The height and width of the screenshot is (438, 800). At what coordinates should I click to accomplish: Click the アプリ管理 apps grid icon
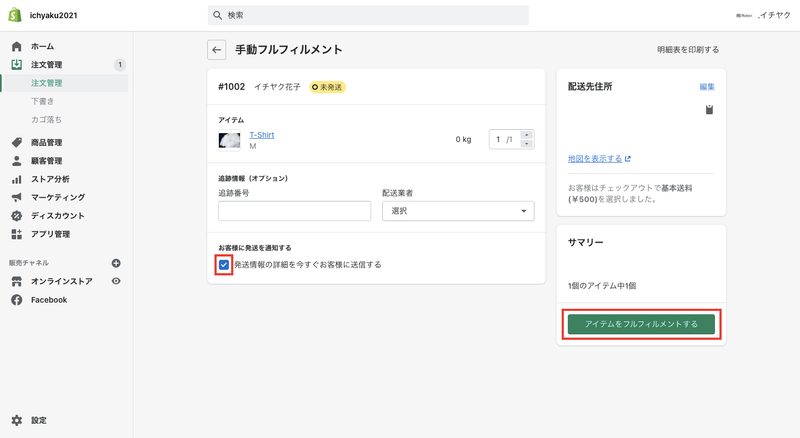17,234
